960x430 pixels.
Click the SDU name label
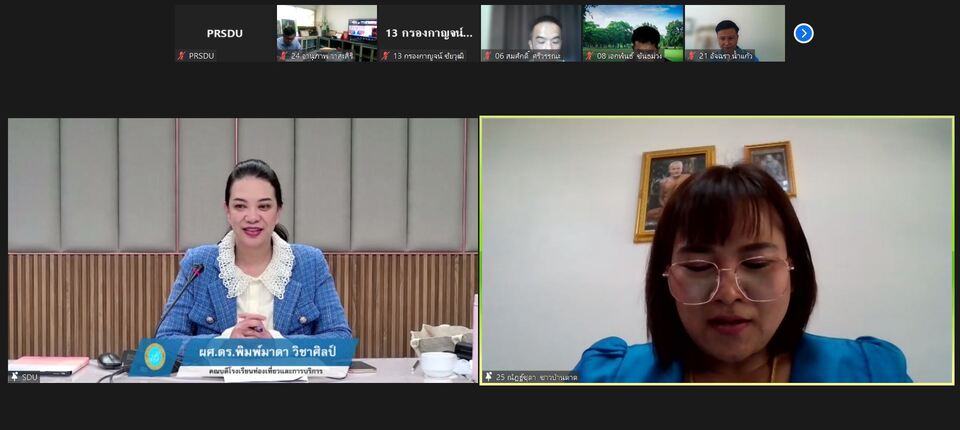coord(30,377)
